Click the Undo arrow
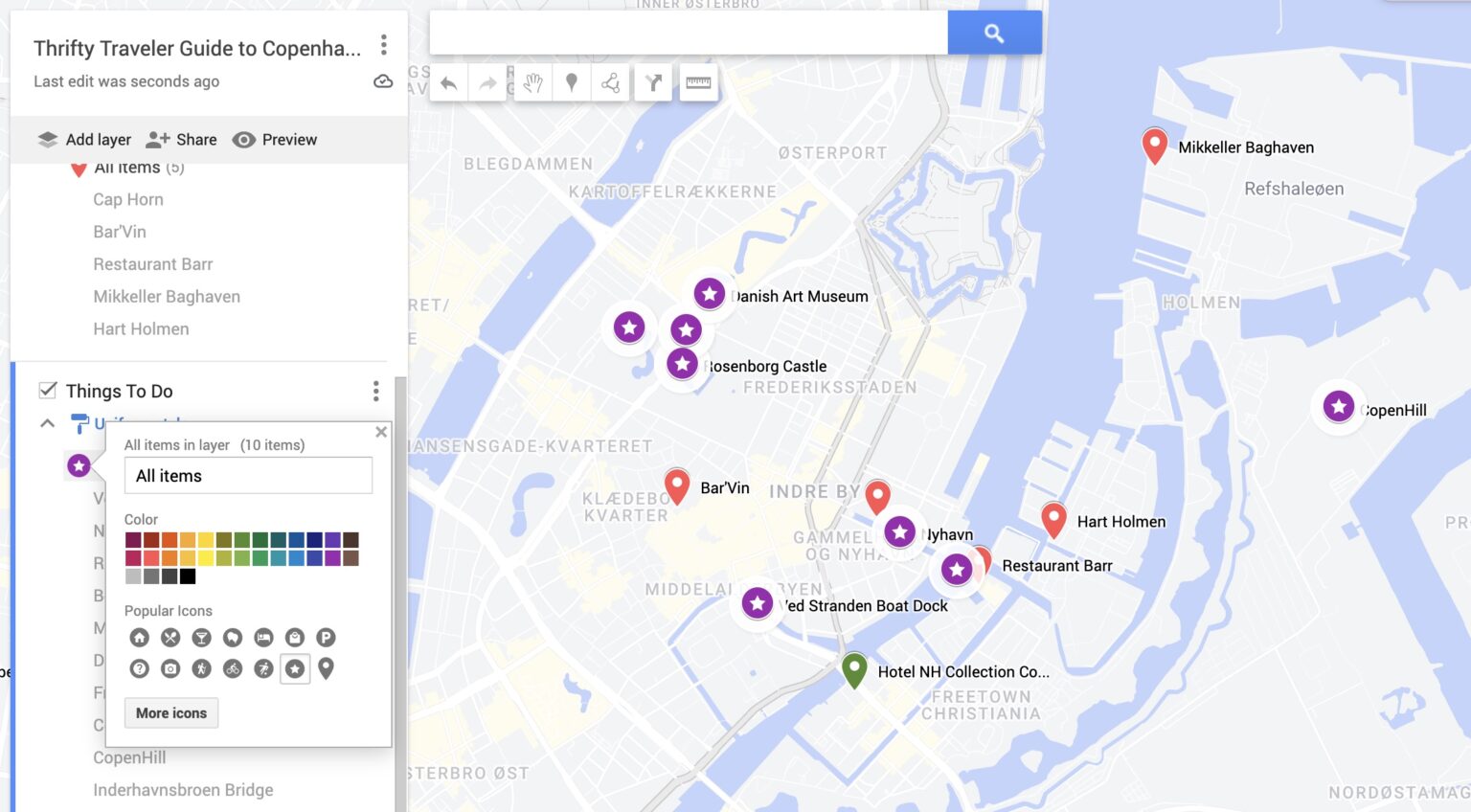 [449, 82]
